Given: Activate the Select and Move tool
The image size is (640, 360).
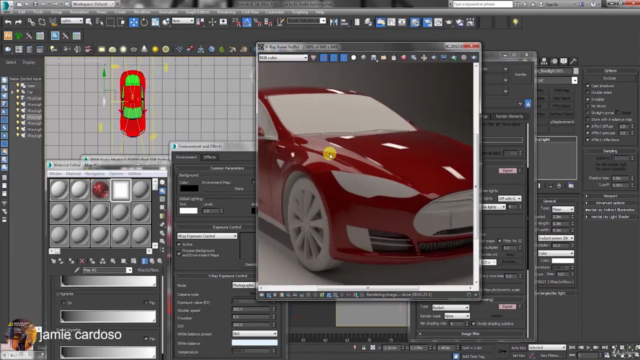Looking at the screenshot, I should click(x=133, y=22).
